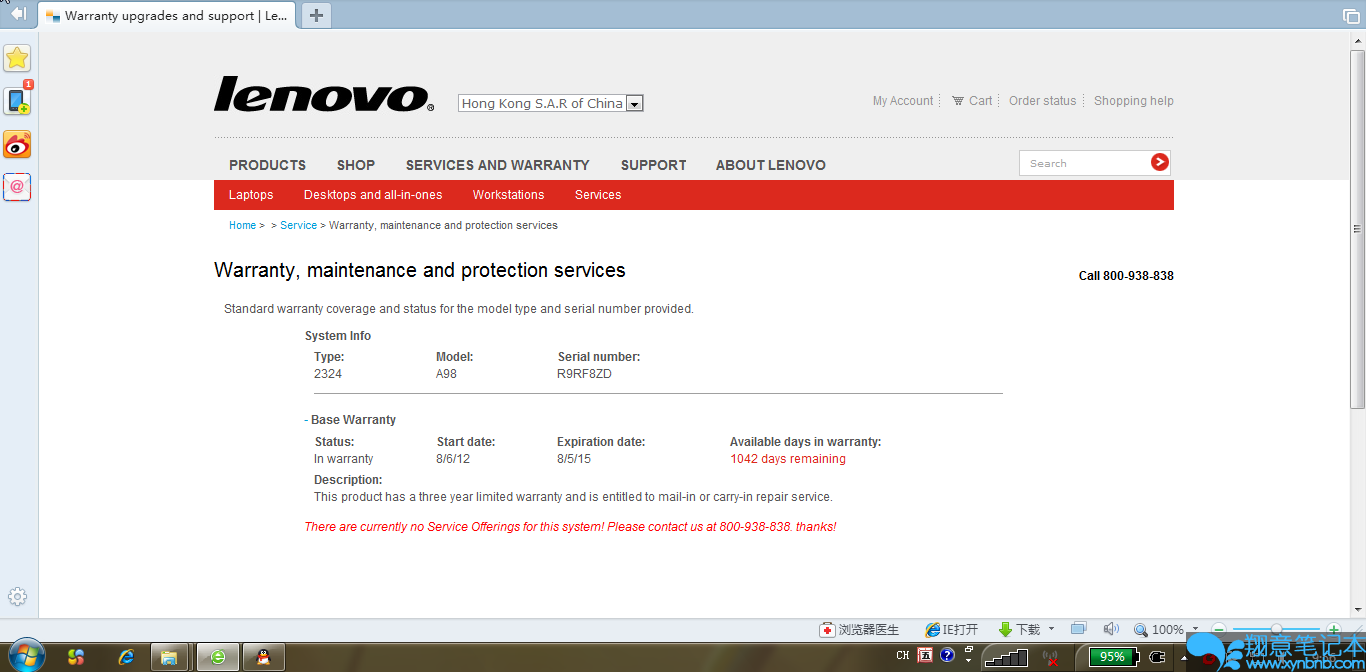Click the network signal bars tray icon
This screenshot has height=672, width=1366.
pos(1007,657)
